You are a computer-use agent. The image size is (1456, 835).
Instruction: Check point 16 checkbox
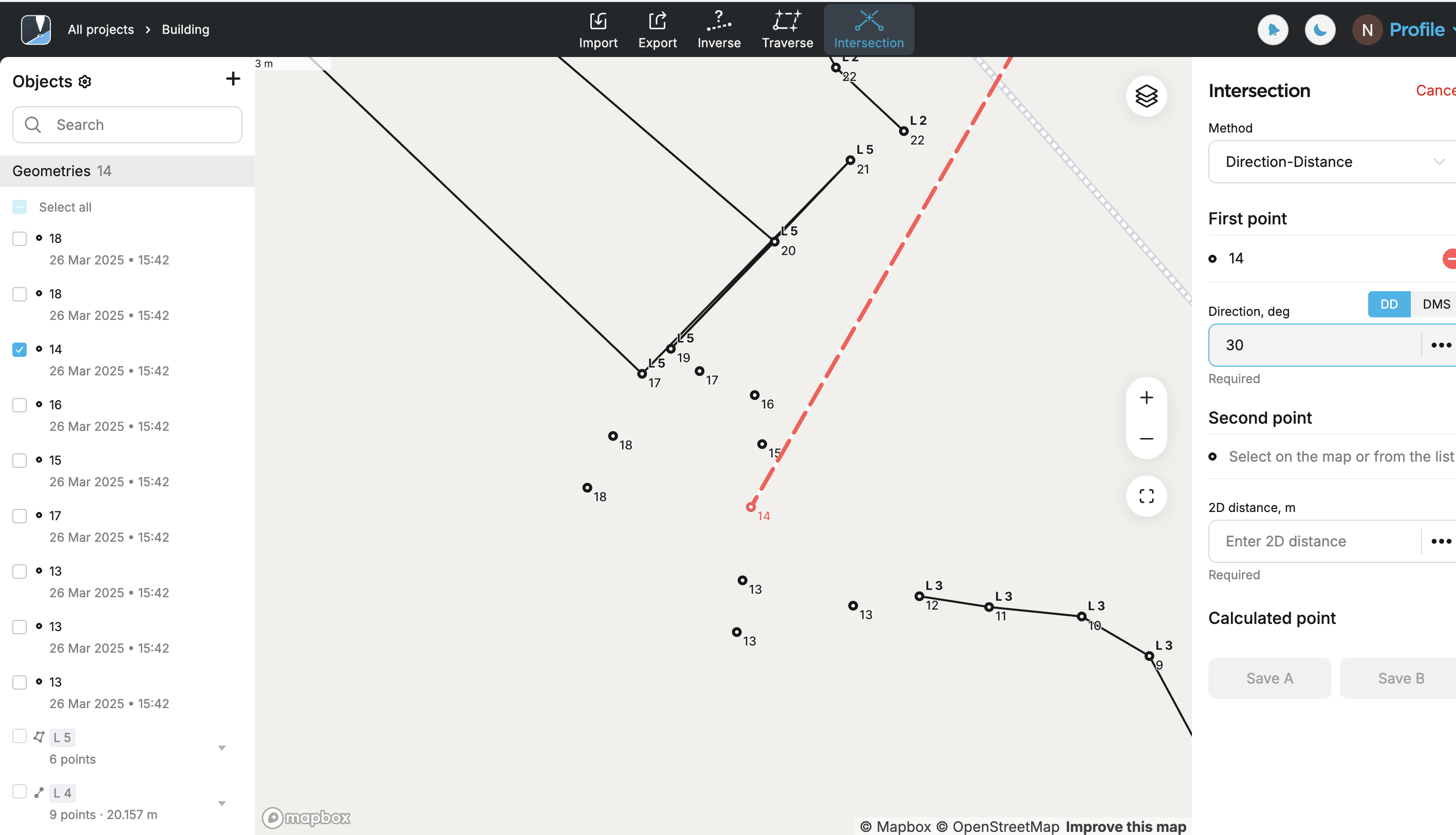click(20, 405)
